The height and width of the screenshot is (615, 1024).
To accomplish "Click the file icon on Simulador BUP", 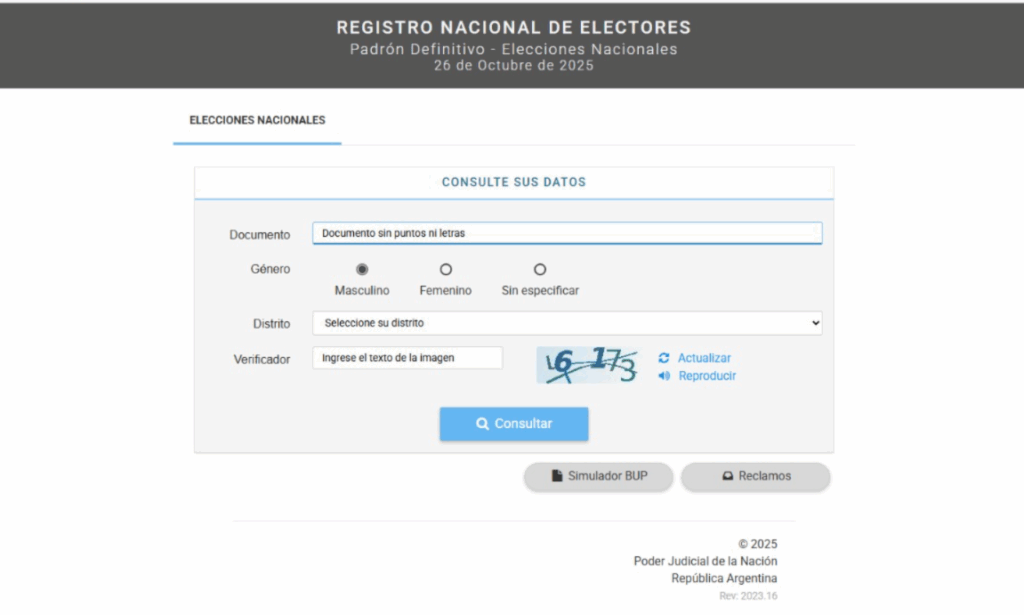I will pyautogui.click(x=557, y=477).
